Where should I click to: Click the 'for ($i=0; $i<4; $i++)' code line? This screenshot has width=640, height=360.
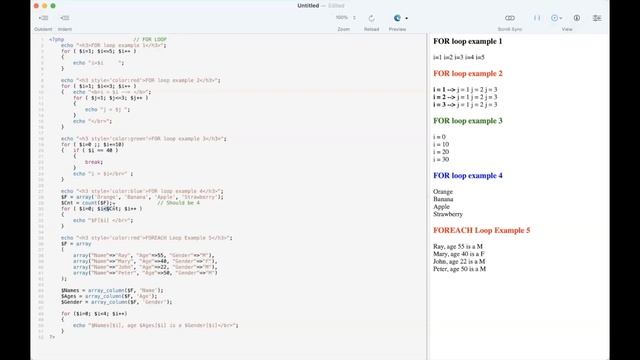[94, 314]
